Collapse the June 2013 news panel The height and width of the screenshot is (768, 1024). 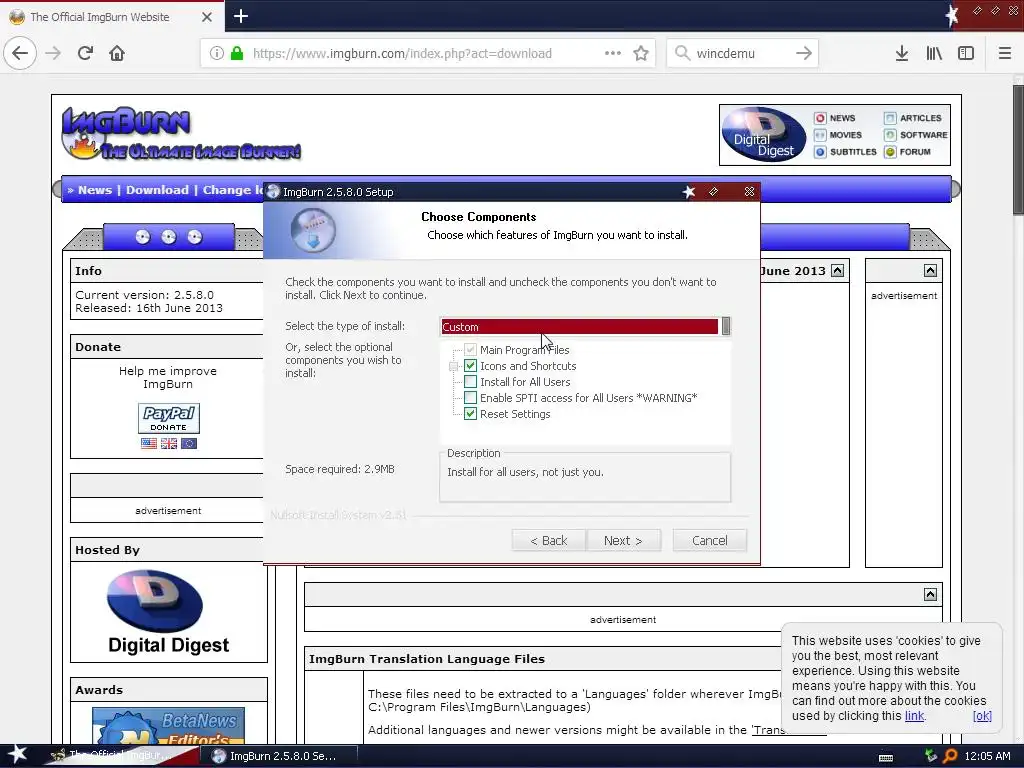point(837,270)
